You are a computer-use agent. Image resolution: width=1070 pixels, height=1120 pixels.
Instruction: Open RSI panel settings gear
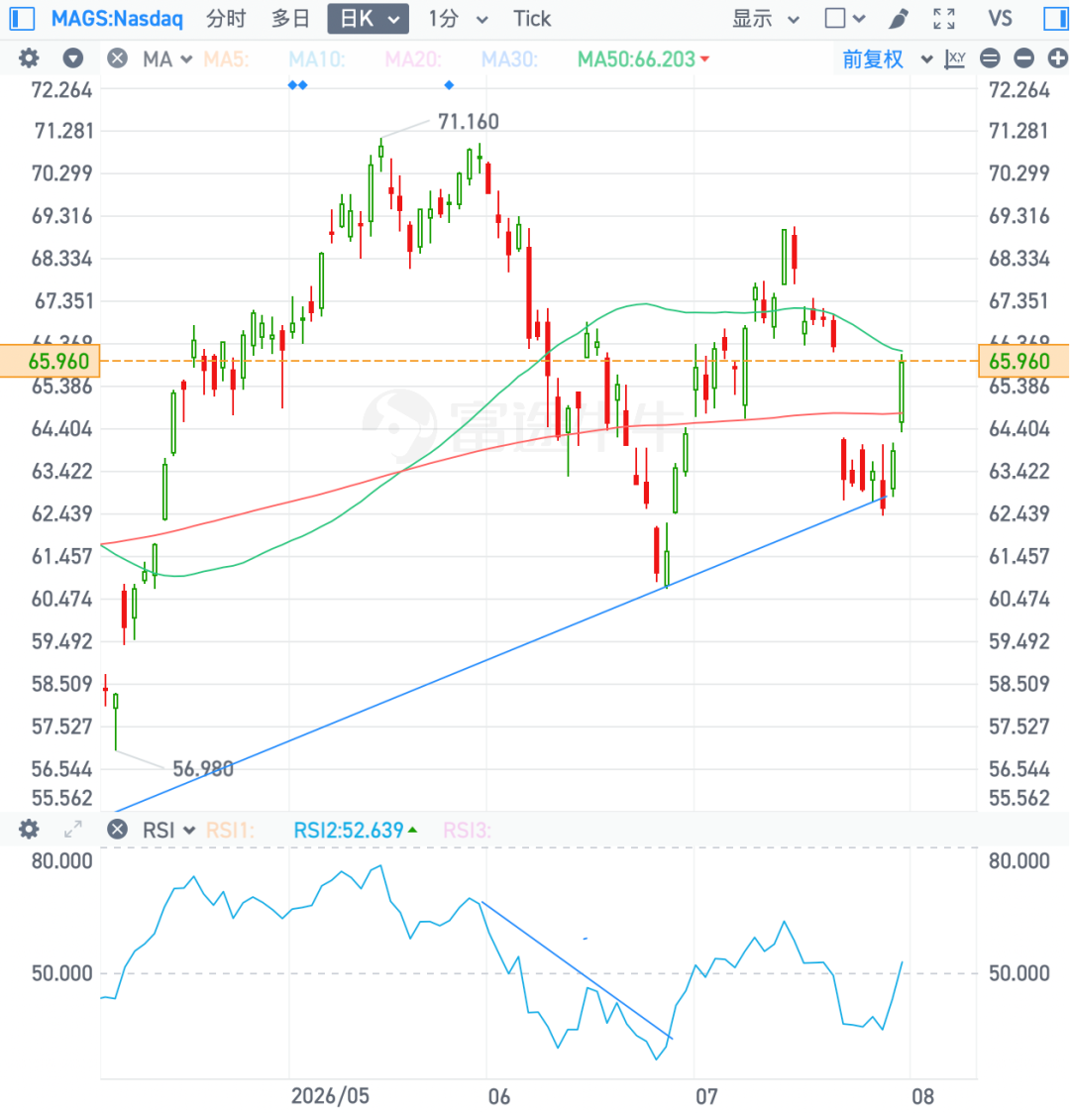click(x=29, y=830)
